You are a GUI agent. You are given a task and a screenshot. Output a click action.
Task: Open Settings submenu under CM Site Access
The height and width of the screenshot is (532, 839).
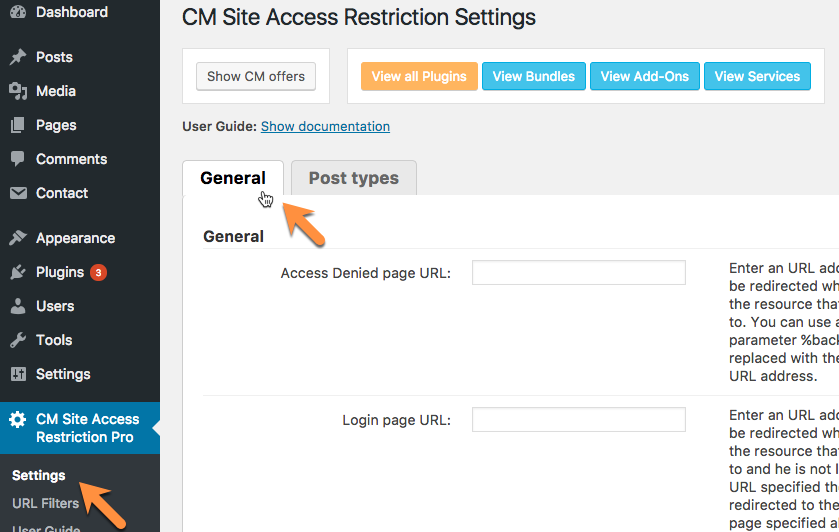39,475
